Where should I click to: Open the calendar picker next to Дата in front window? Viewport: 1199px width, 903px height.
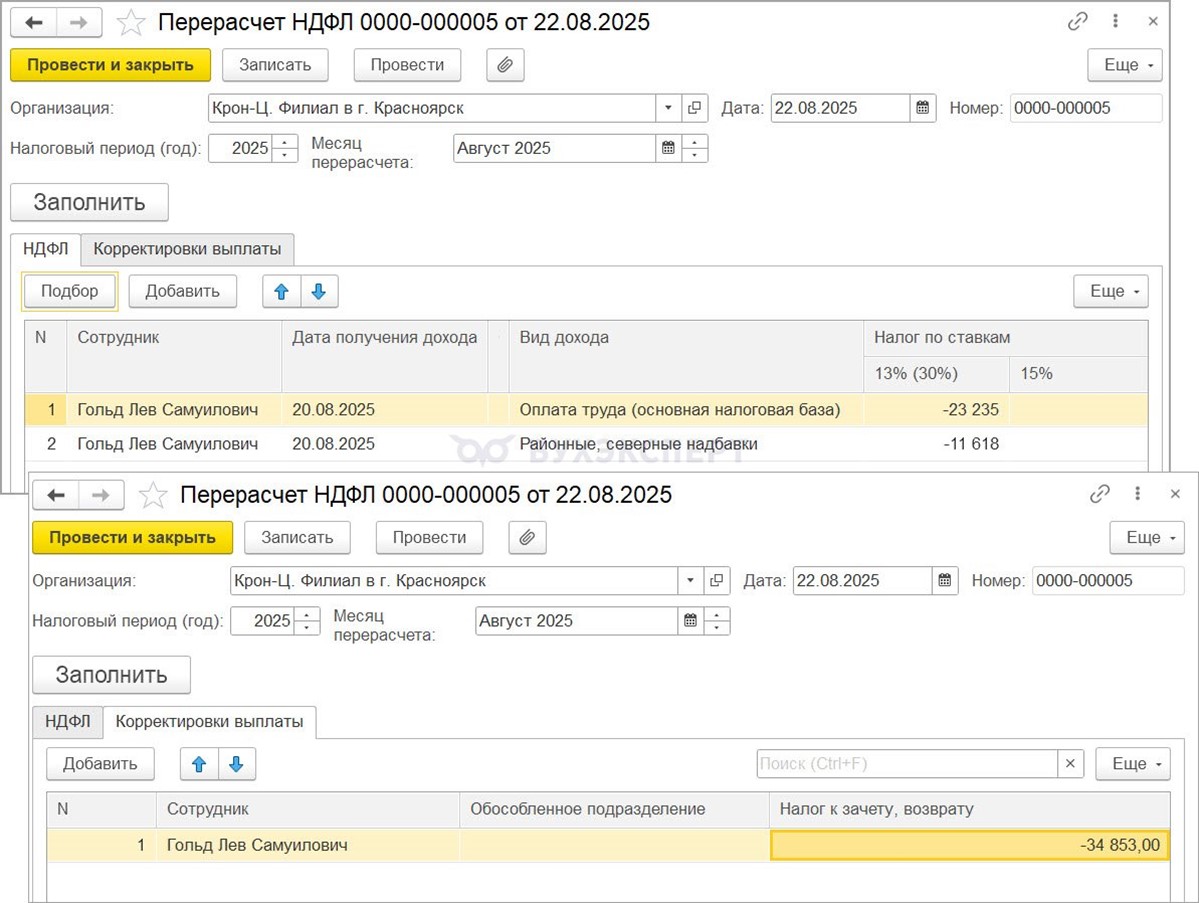pyautogui.click(x=945, y=581)
